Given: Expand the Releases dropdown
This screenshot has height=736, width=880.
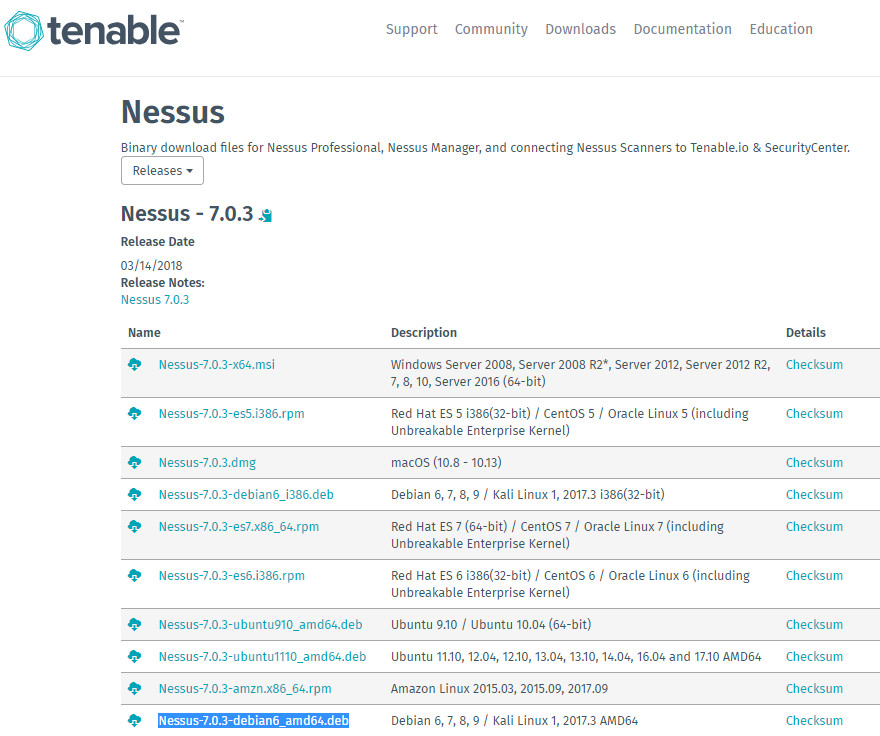Looking at the screenshot, I should [162, 171].
